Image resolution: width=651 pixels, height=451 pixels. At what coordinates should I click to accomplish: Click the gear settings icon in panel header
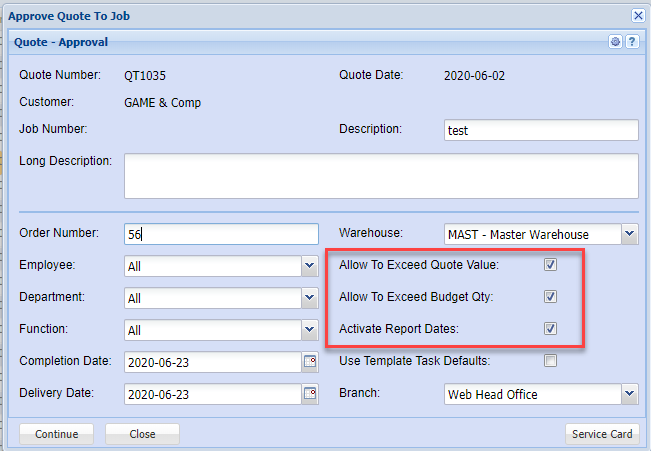pyautogui.click(x=616, y=42)
